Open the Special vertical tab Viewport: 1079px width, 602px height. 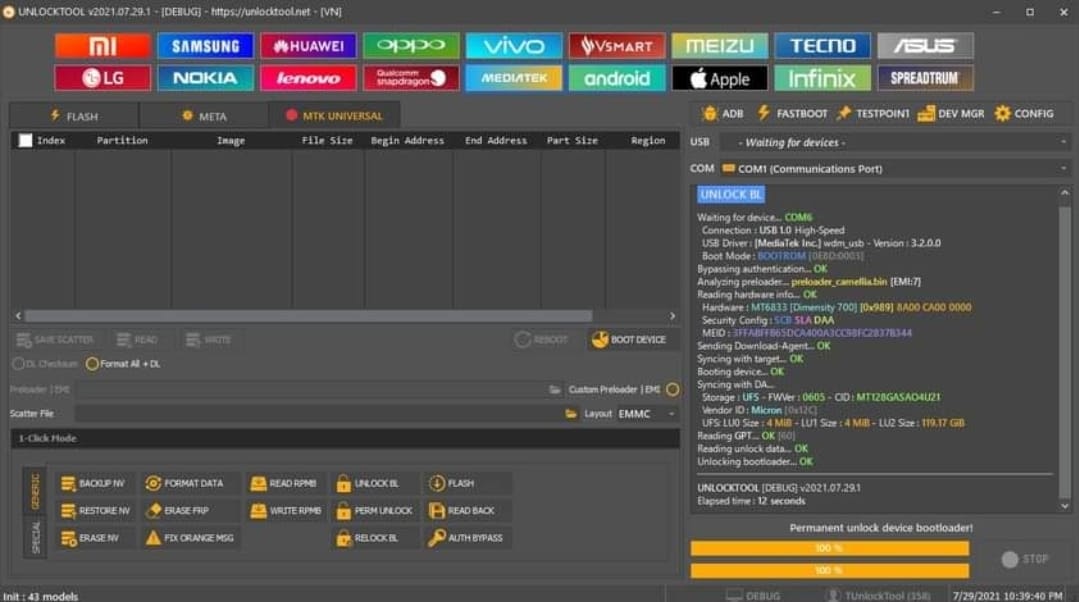(x=35, y=537)
